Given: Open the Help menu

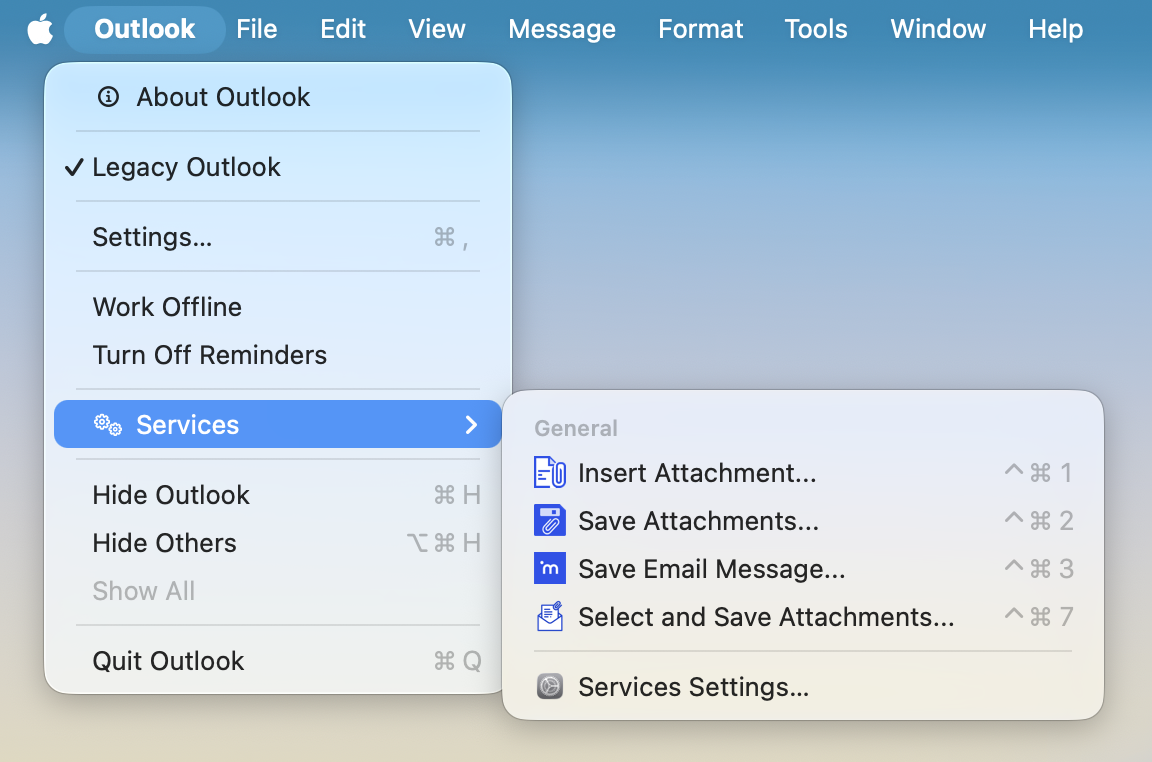Looking at the screenshot, I should [x=1055, y=29].
